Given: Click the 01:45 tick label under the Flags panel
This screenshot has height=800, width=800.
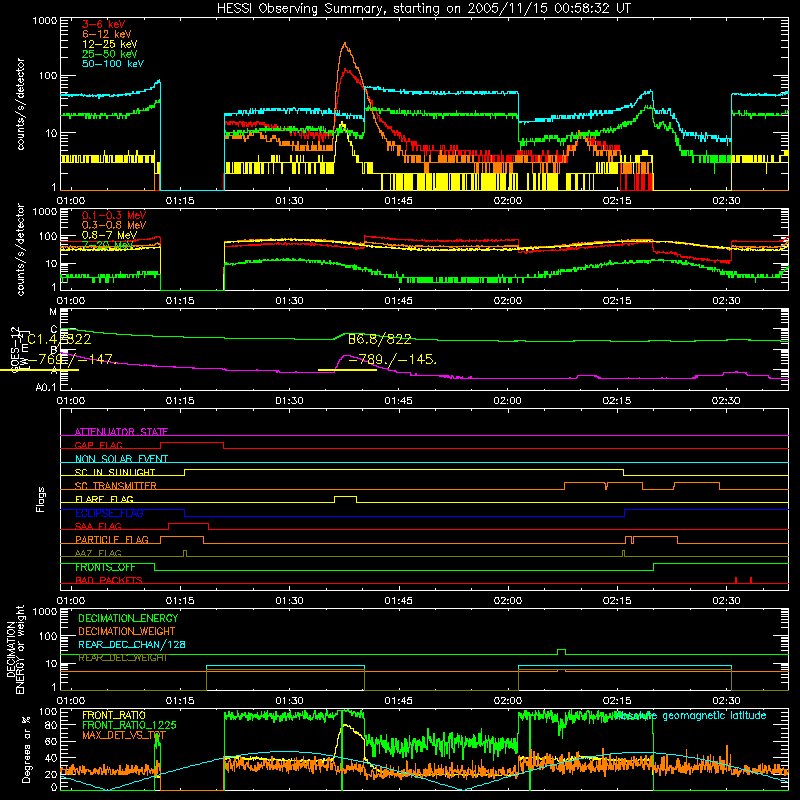Looking at the screenshot, I should point(398,601).
